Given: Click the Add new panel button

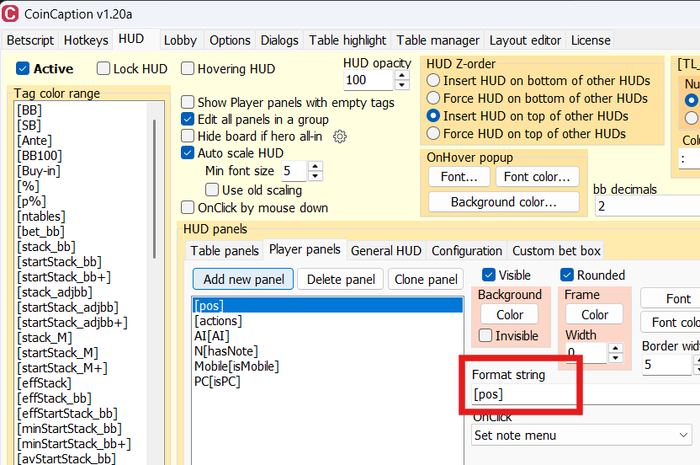Looking at the screenshot, I should pos(243,279).
